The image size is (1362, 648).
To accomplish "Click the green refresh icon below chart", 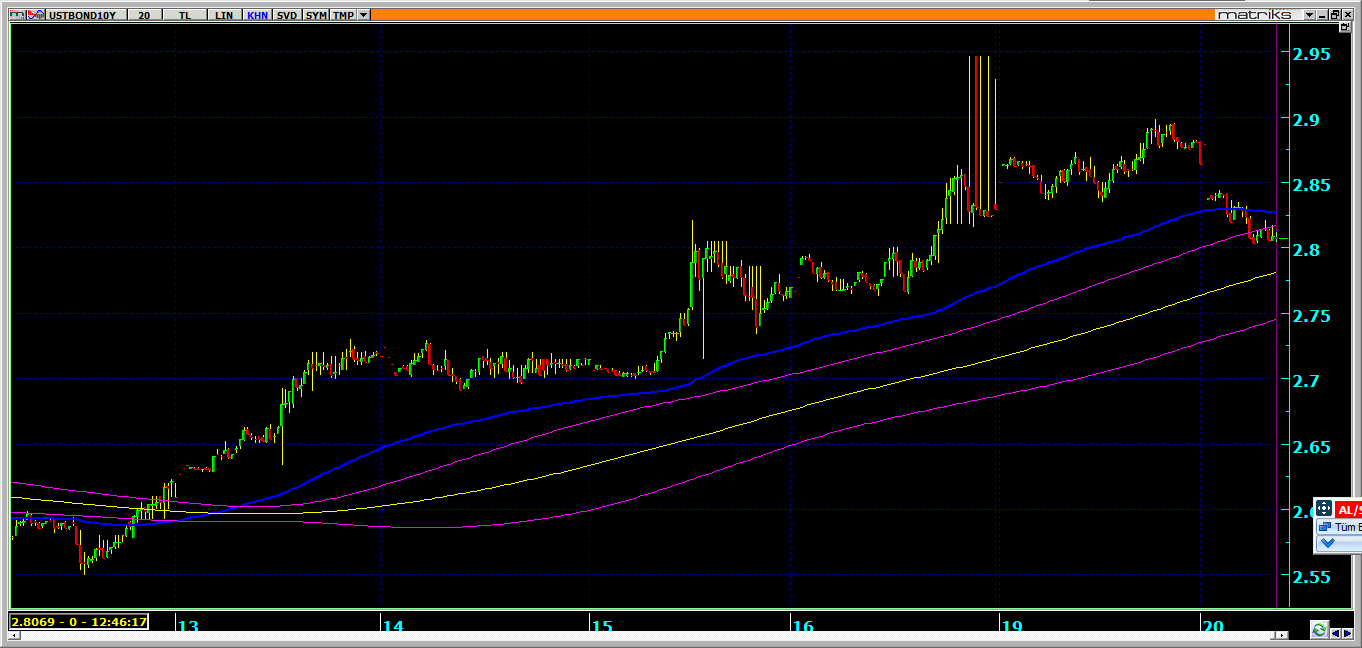I will [x=1319, y=630].
